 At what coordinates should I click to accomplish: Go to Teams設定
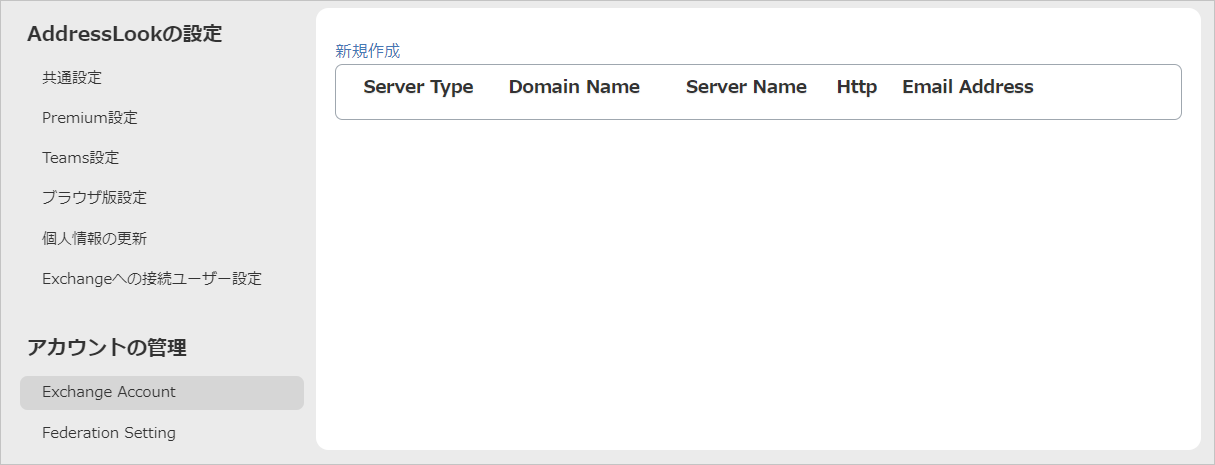(81, 157)
